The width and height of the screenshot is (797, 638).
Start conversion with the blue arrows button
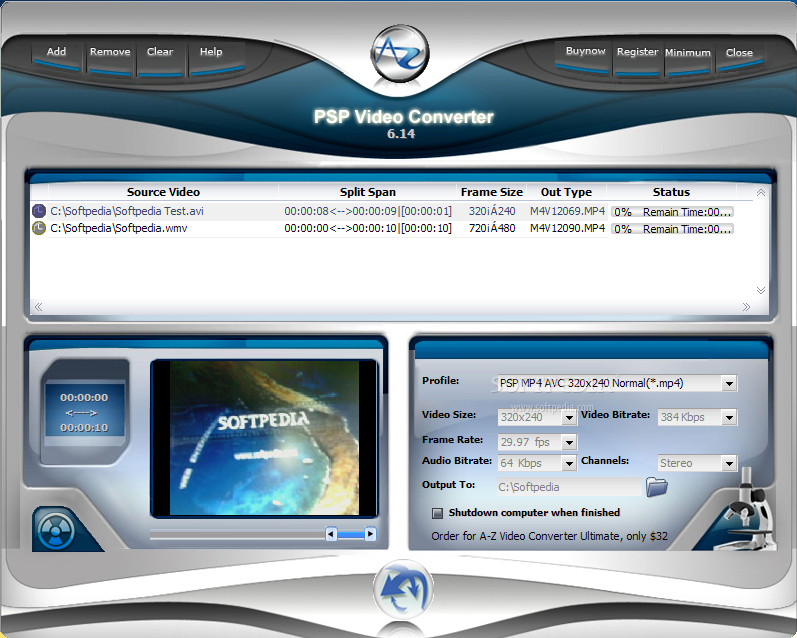[403, 590]
